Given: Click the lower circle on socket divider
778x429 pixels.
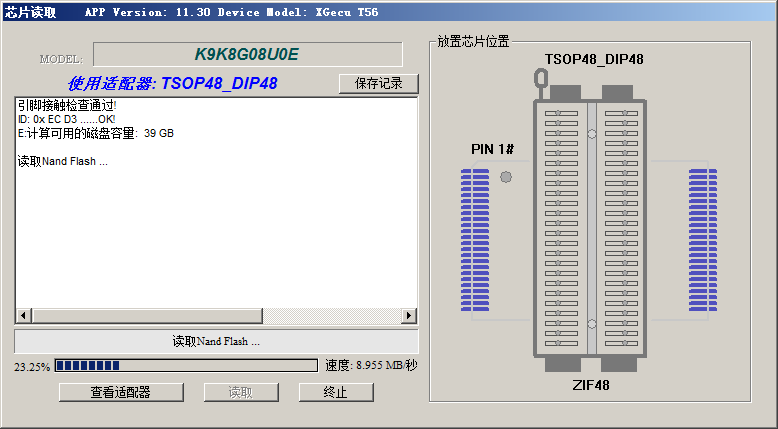Looking at the screenshot, I should tap(591, 323).
